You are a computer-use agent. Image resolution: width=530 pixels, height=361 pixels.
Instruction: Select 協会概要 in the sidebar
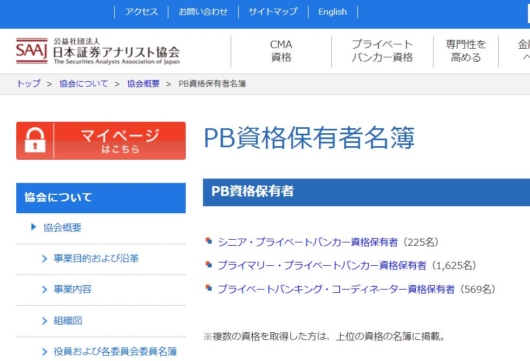[x=62, y=227]
